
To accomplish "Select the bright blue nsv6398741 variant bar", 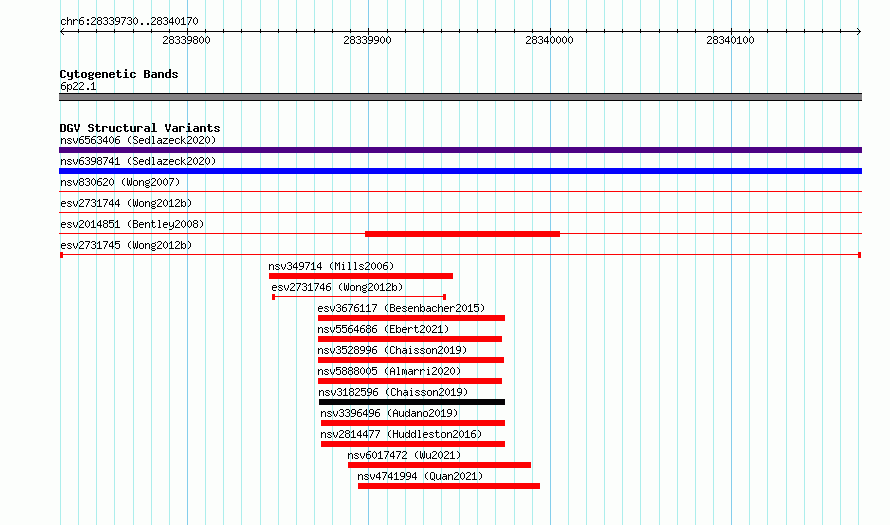I will click(460, 171).
